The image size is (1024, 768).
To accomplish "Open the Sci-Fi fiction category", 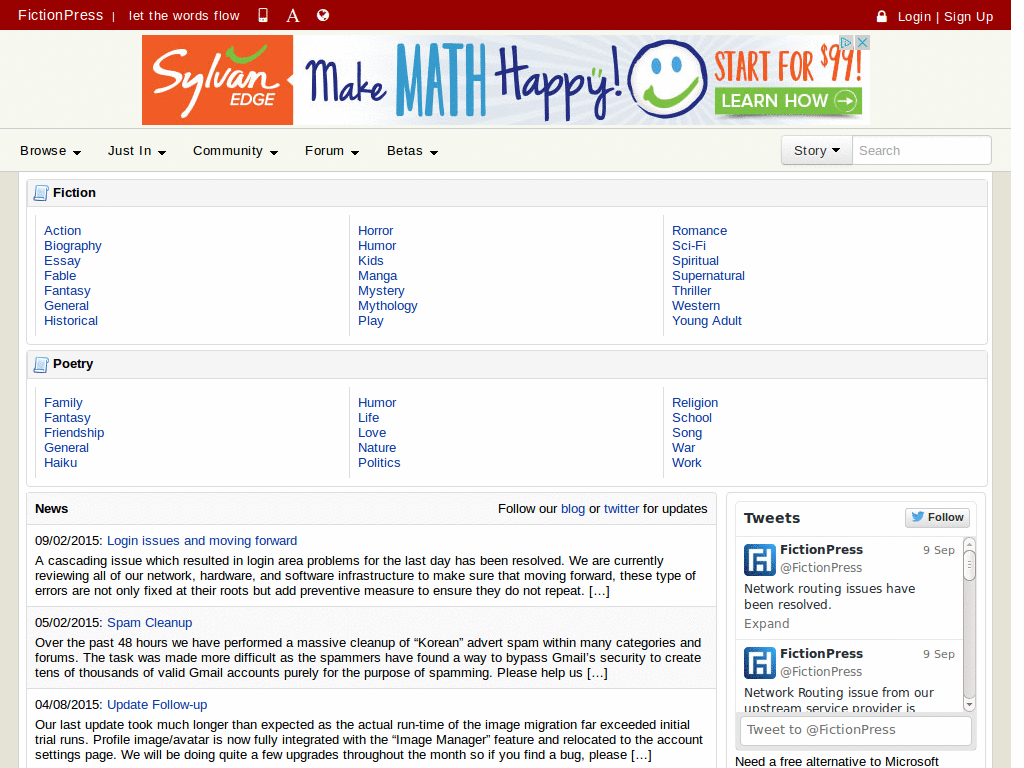I will (689, 246).
